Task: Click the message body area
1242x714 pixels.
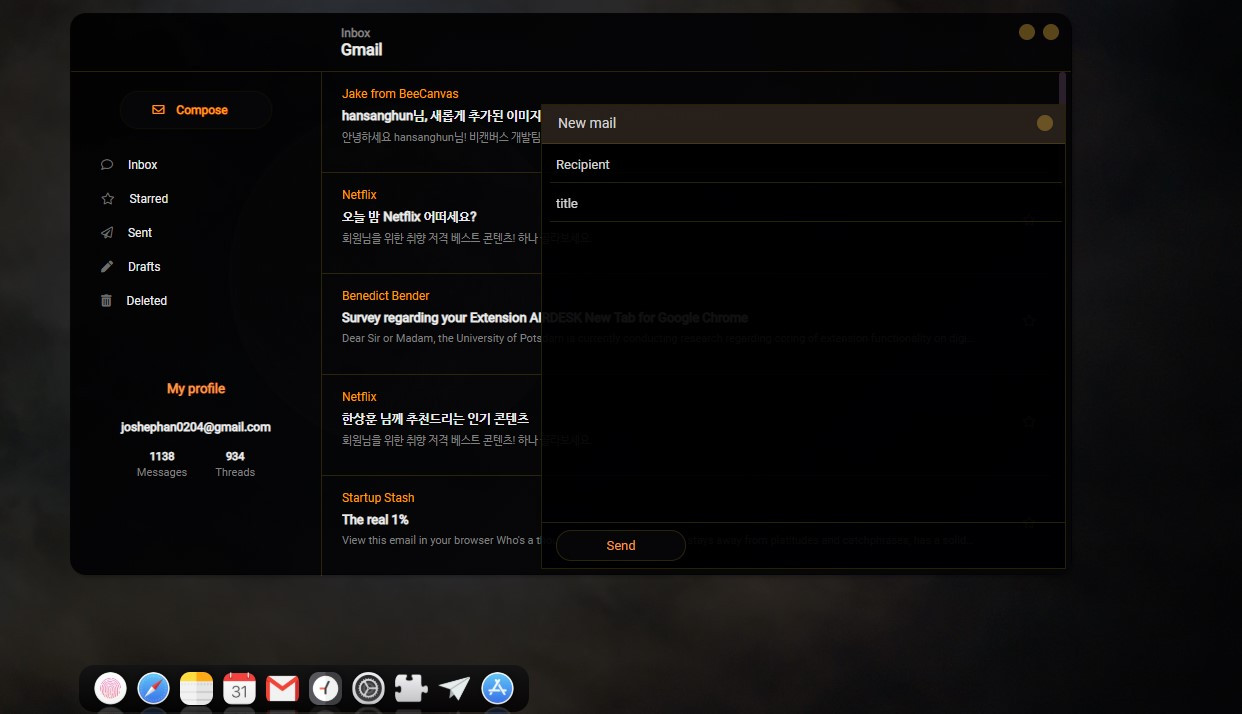Action: click(x=803, y=372)
